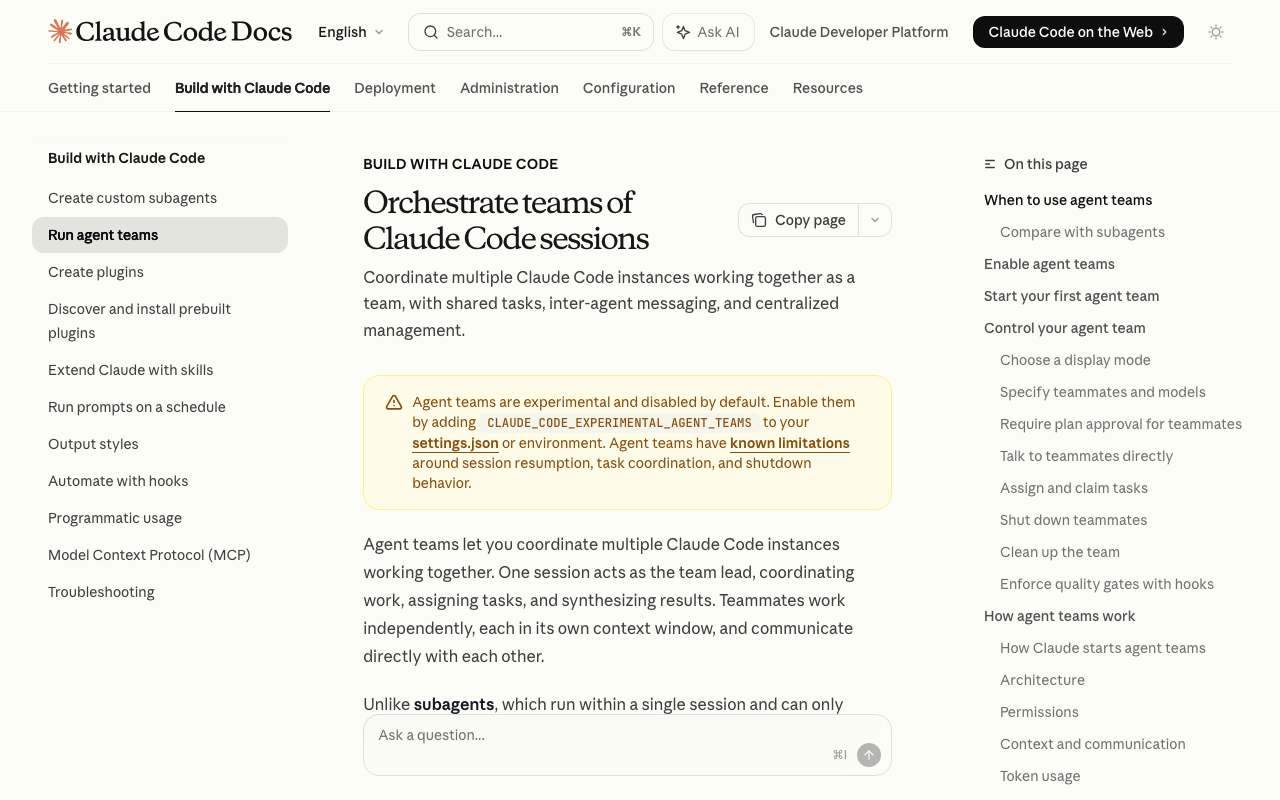Click the copy icon next to Copy page
This screenshot has width=1280, height=800.
pyautogui.click(x=761, y=219)
